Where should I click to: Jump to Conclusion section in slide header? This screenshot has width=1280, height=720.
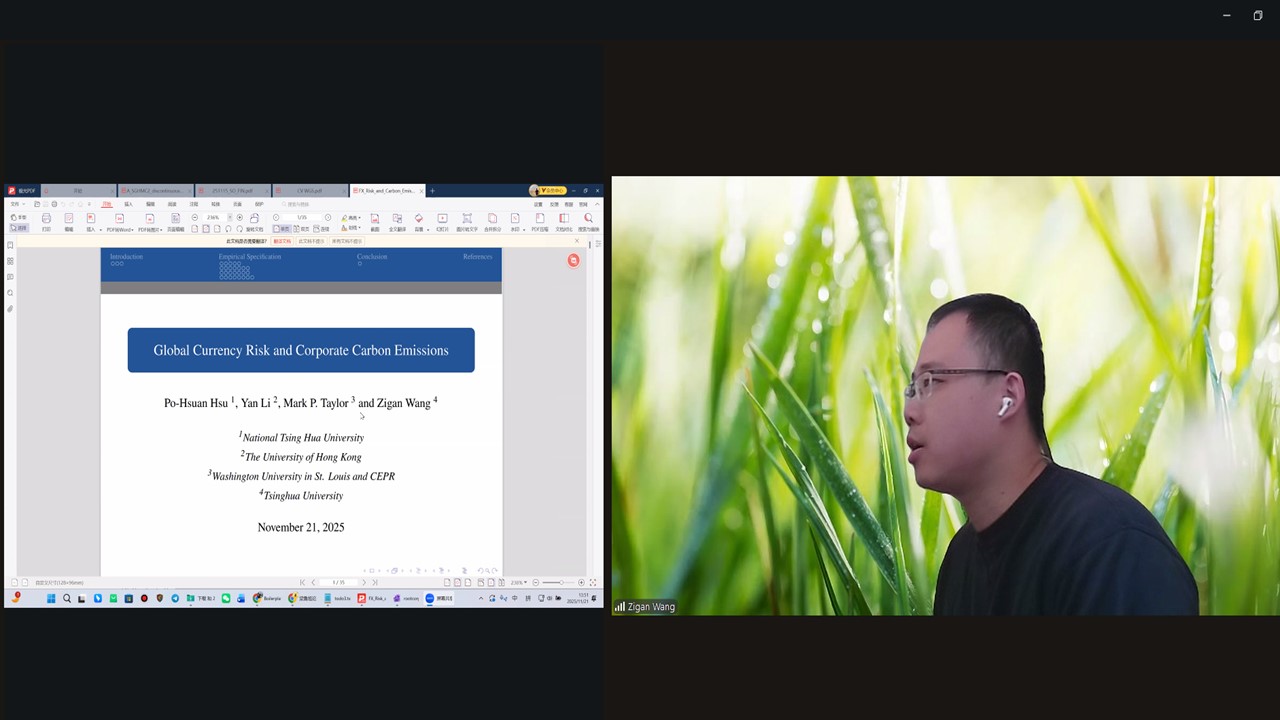coord(372,257)
